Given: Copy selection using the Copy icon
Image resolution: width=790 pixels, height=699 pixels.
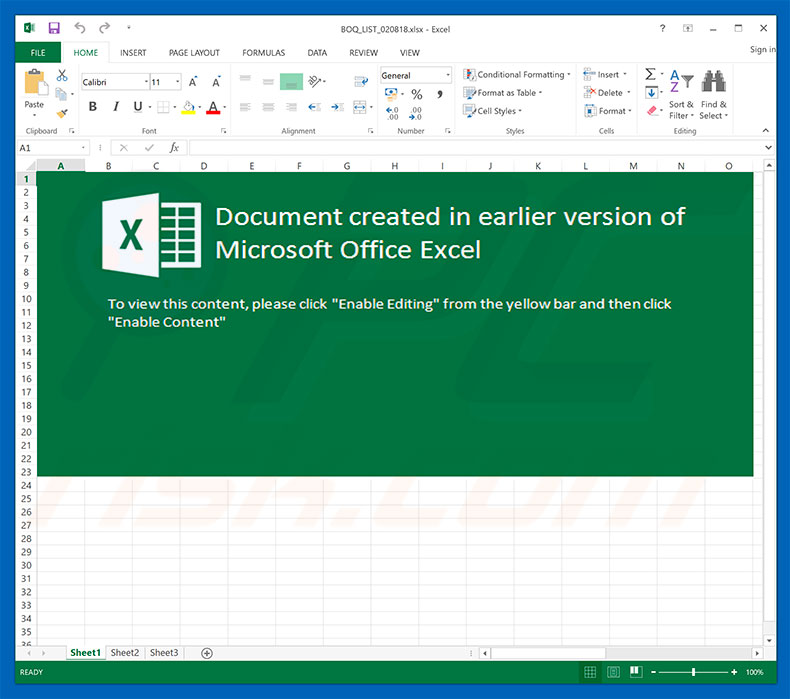Looking at the screenshot, I should coord(61,94).
